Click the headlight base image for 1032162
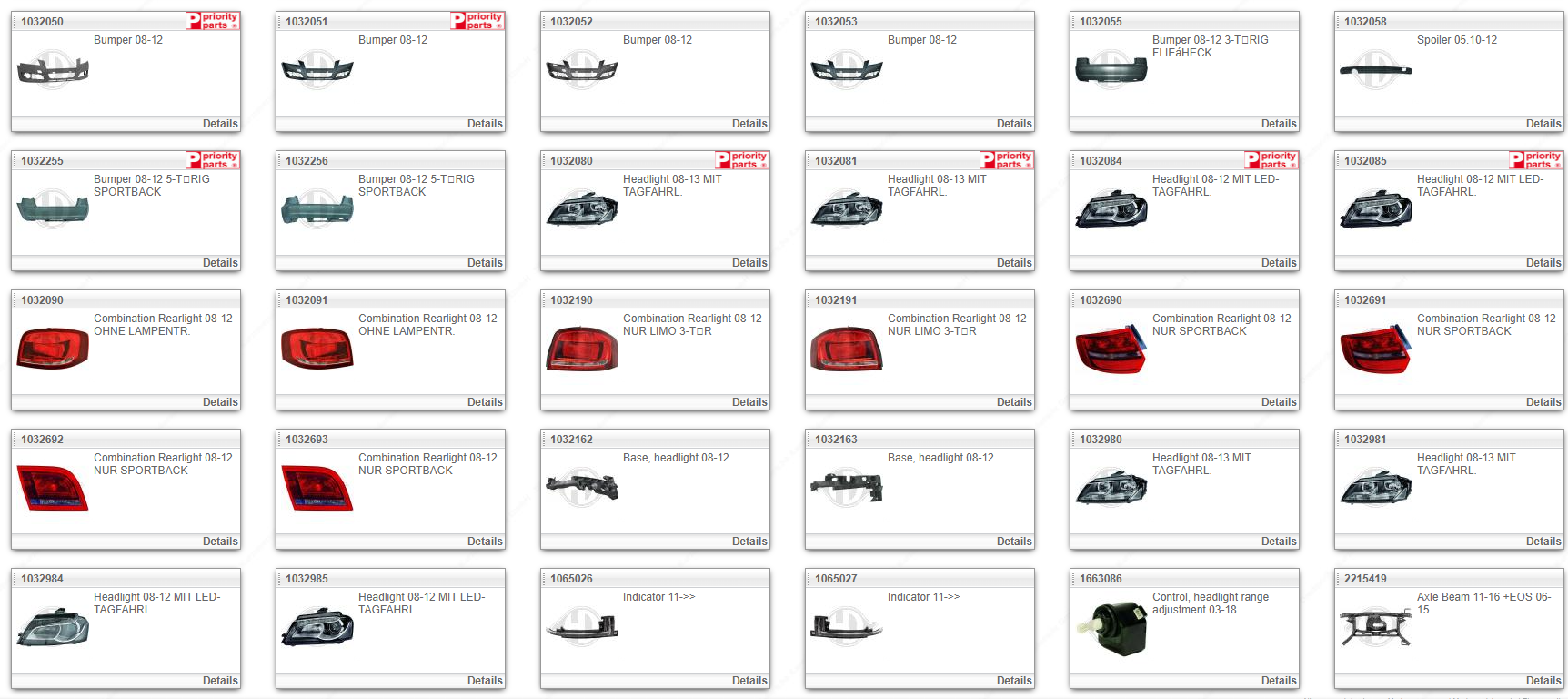The width and height of the screenshot is (1568, 699). tap(581, 488)
